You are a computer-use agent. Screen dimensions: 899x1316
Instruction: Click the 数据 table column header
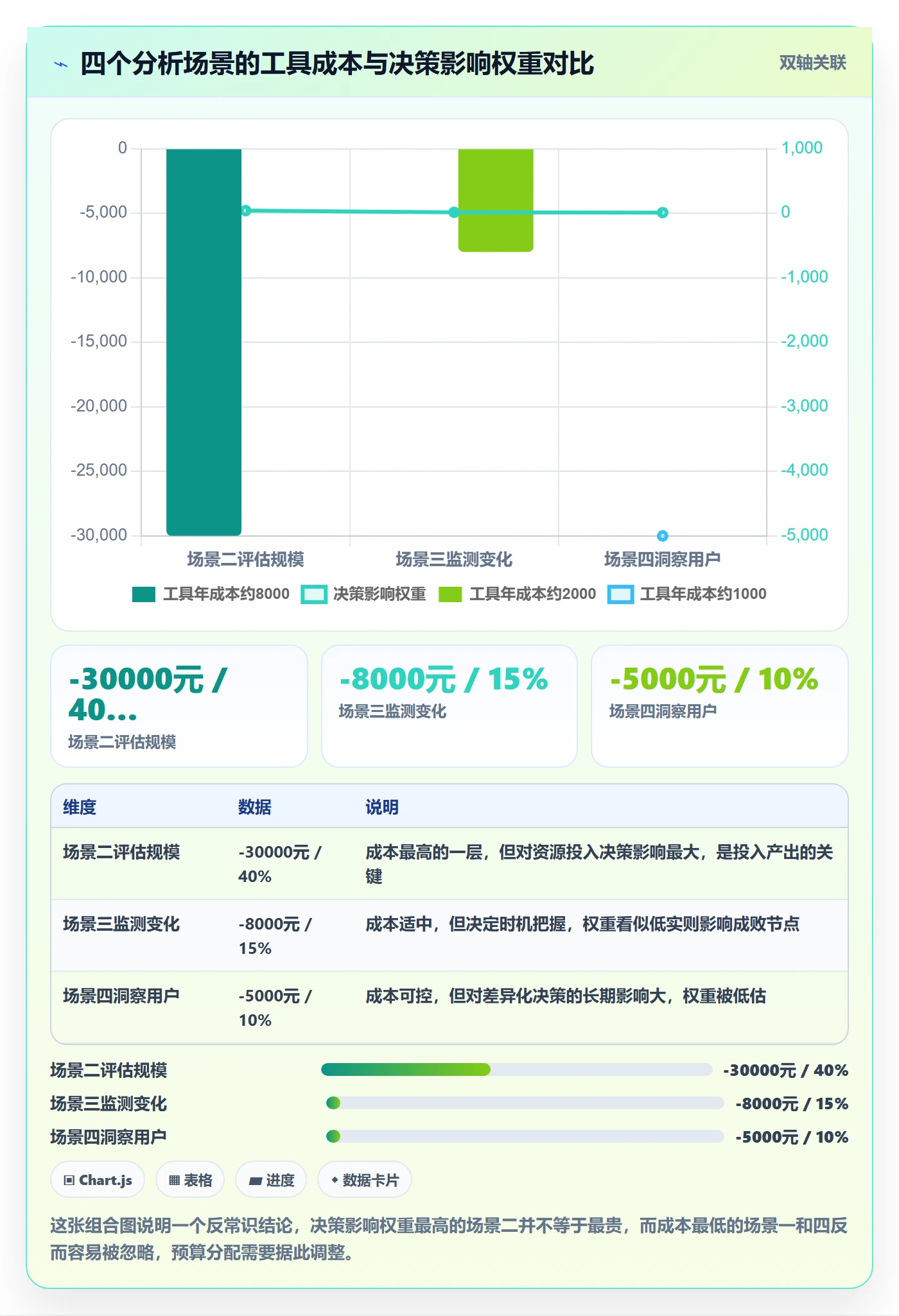pyautogui.click(x=254, y=807)
